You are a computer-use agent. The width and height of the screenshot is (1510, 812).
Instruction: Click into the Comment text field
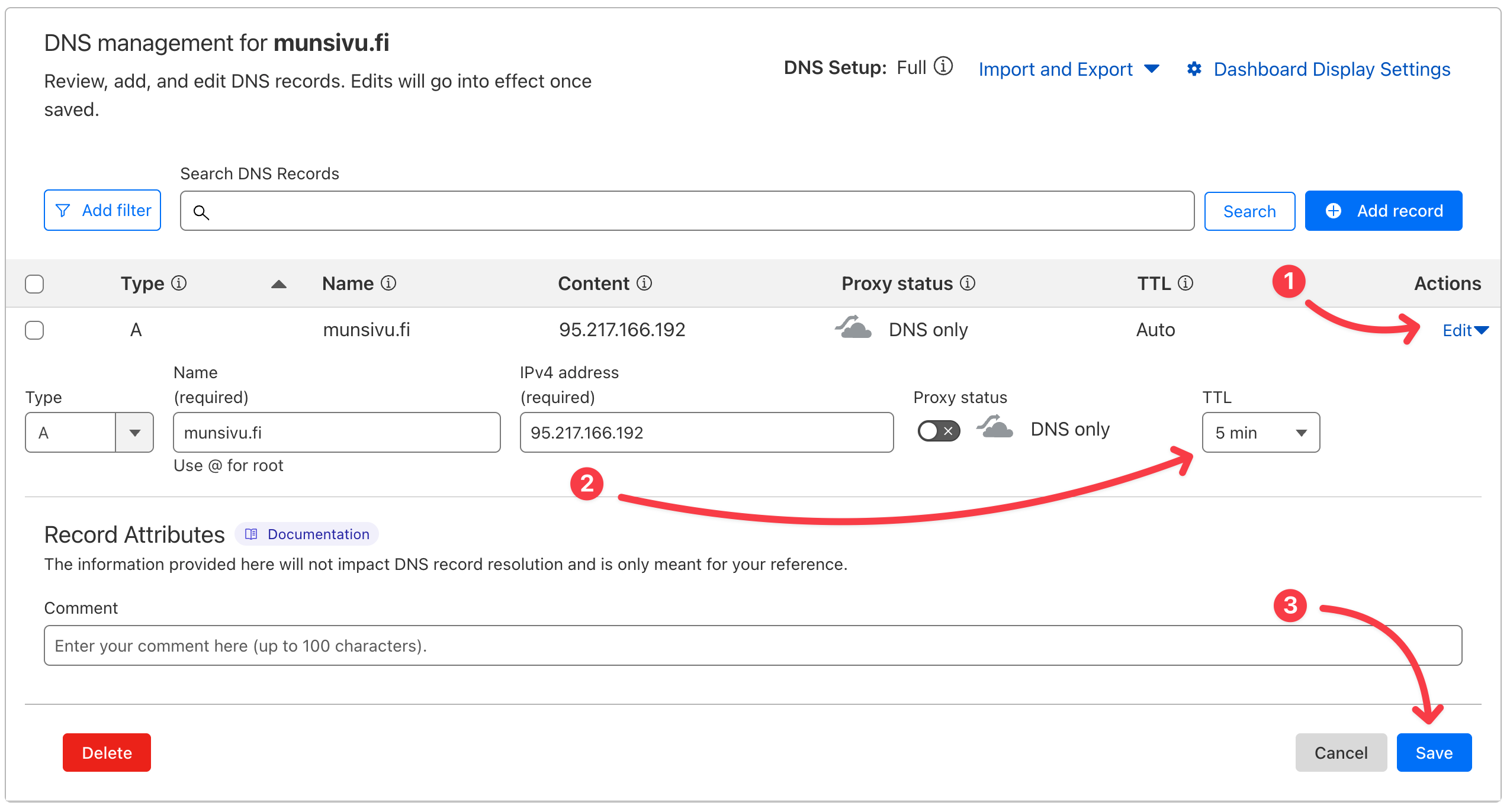[x=752, y=646]
